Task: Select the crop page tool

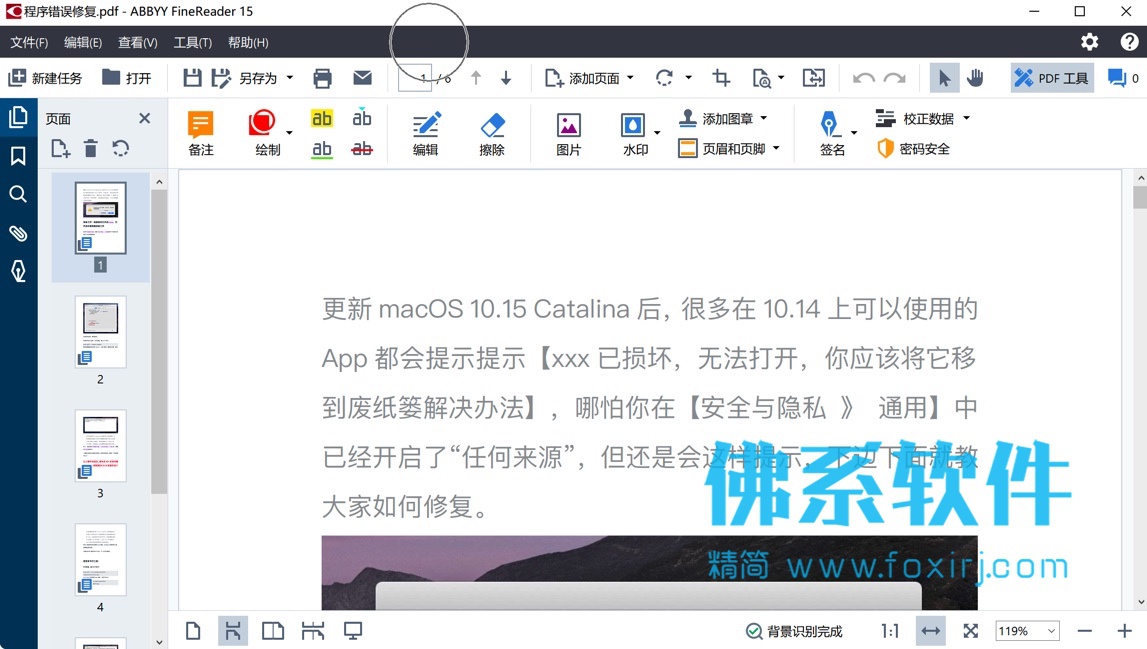Action: (x=721, y=78)
